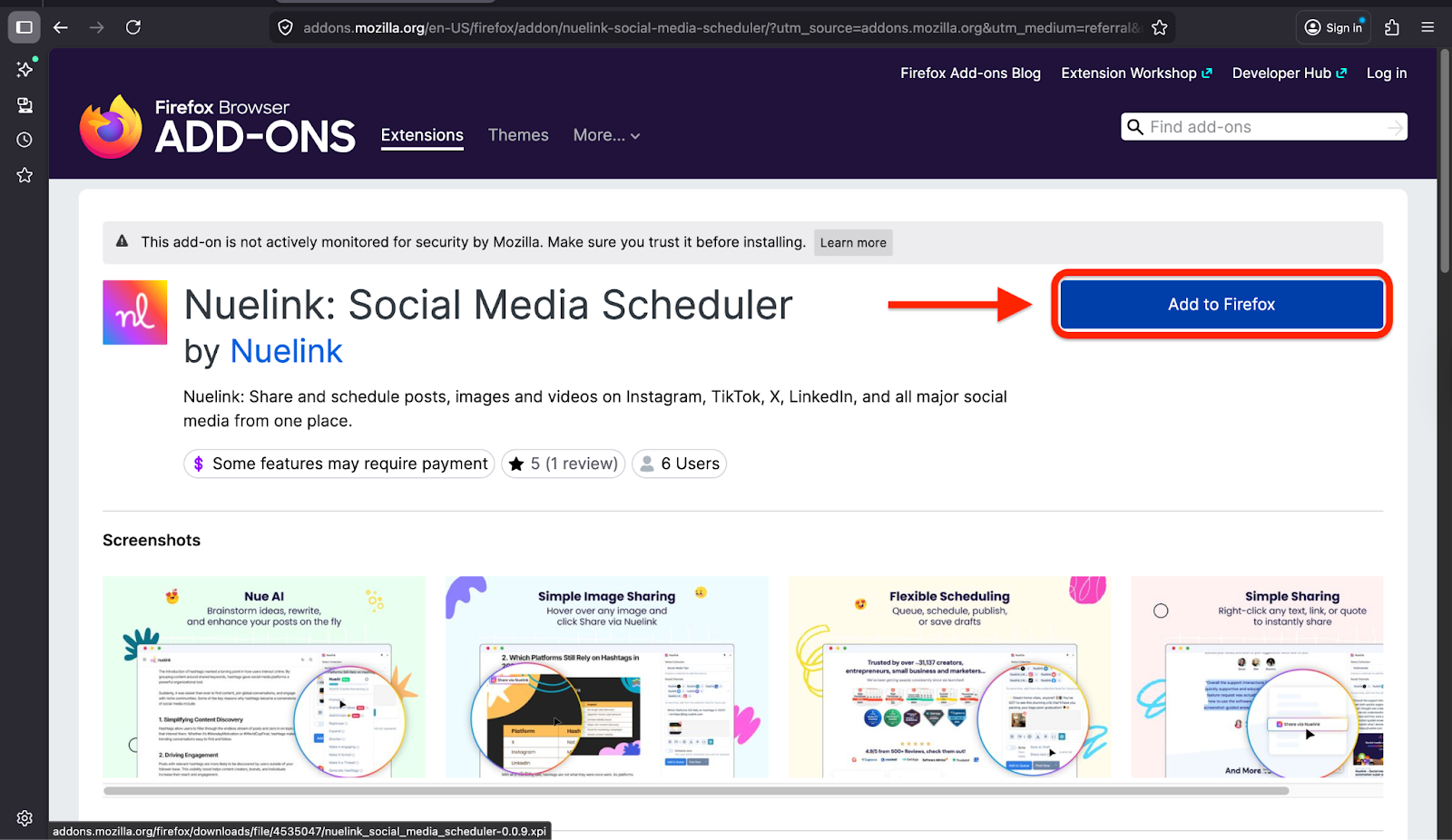Click the Screenshots heading text
1452x840 pixels.
pyautogui.click(x=152, y=541)
